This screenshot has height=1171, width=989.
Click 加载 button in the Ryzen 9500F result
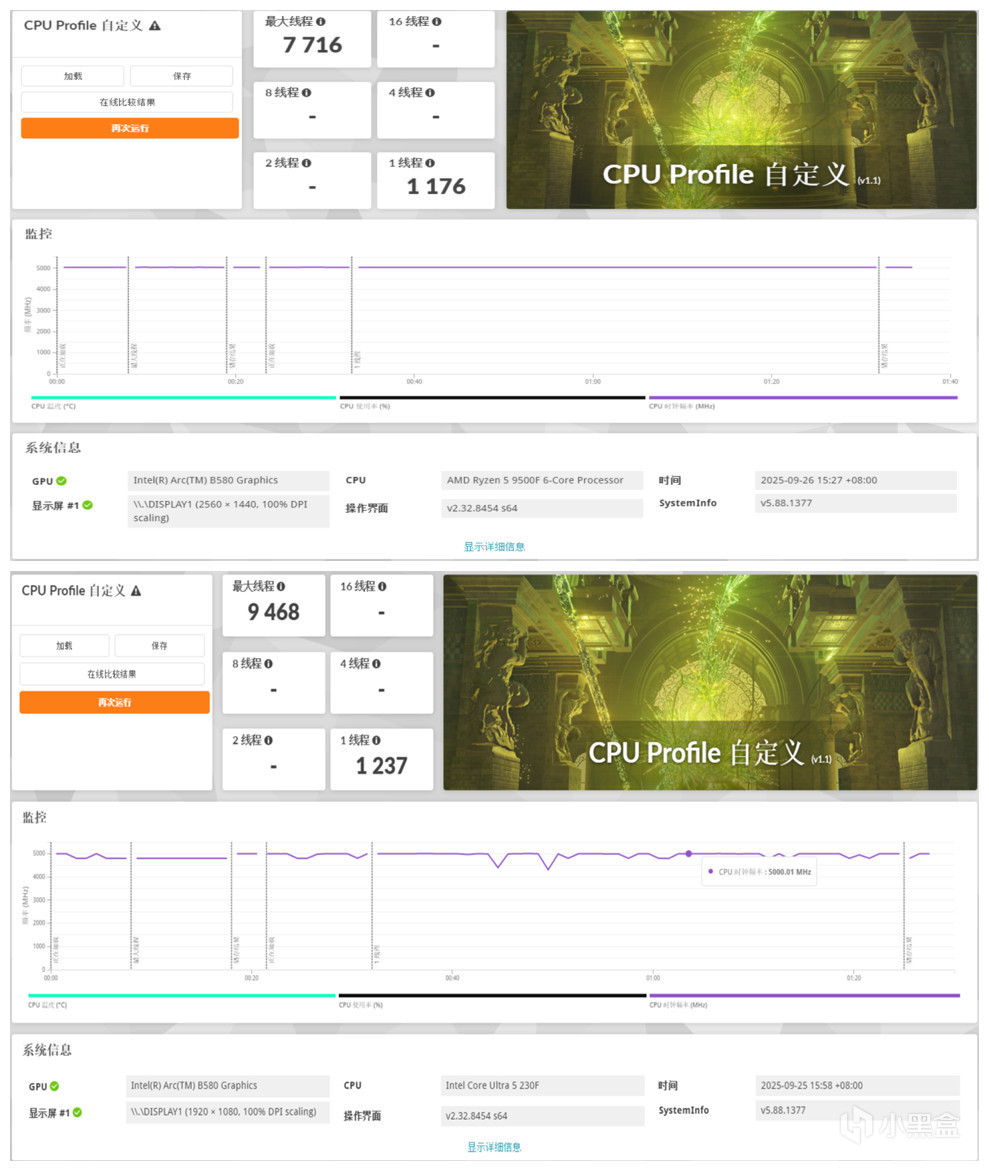pos(72,76)
